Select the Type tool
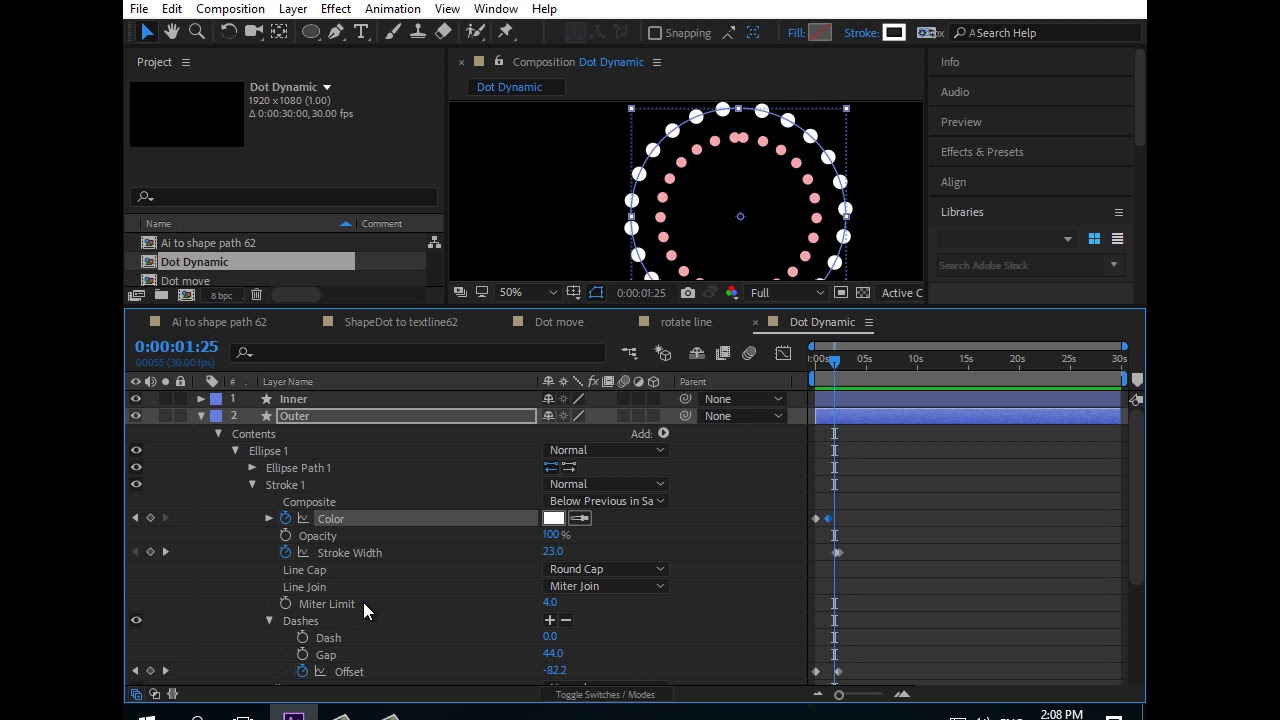This screenshot has width=1280, height=720. [x=361, y=32]
